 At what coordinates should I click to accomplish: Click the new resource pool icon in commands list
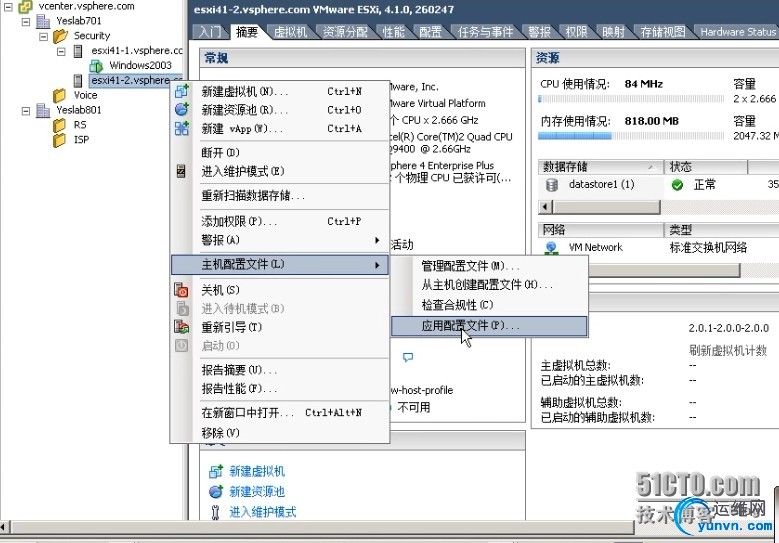[216, 491]
